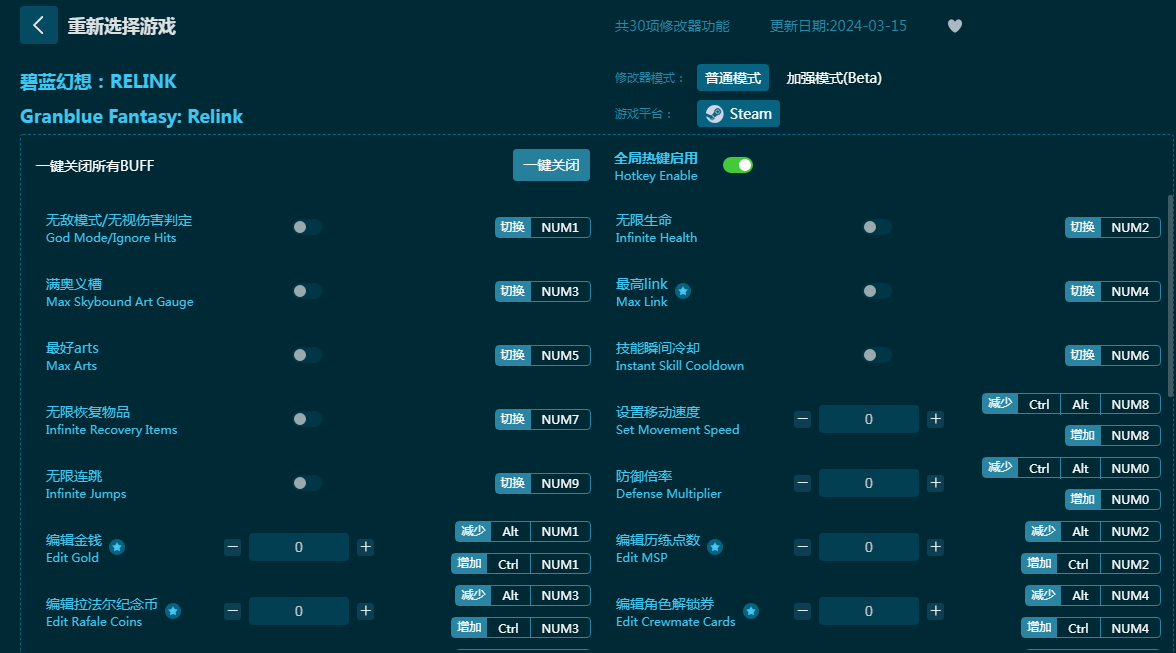This screenshot has height=653, width=1176.
Task: Click the star badge beside Edit Gold
Action: tap(117, 547)
